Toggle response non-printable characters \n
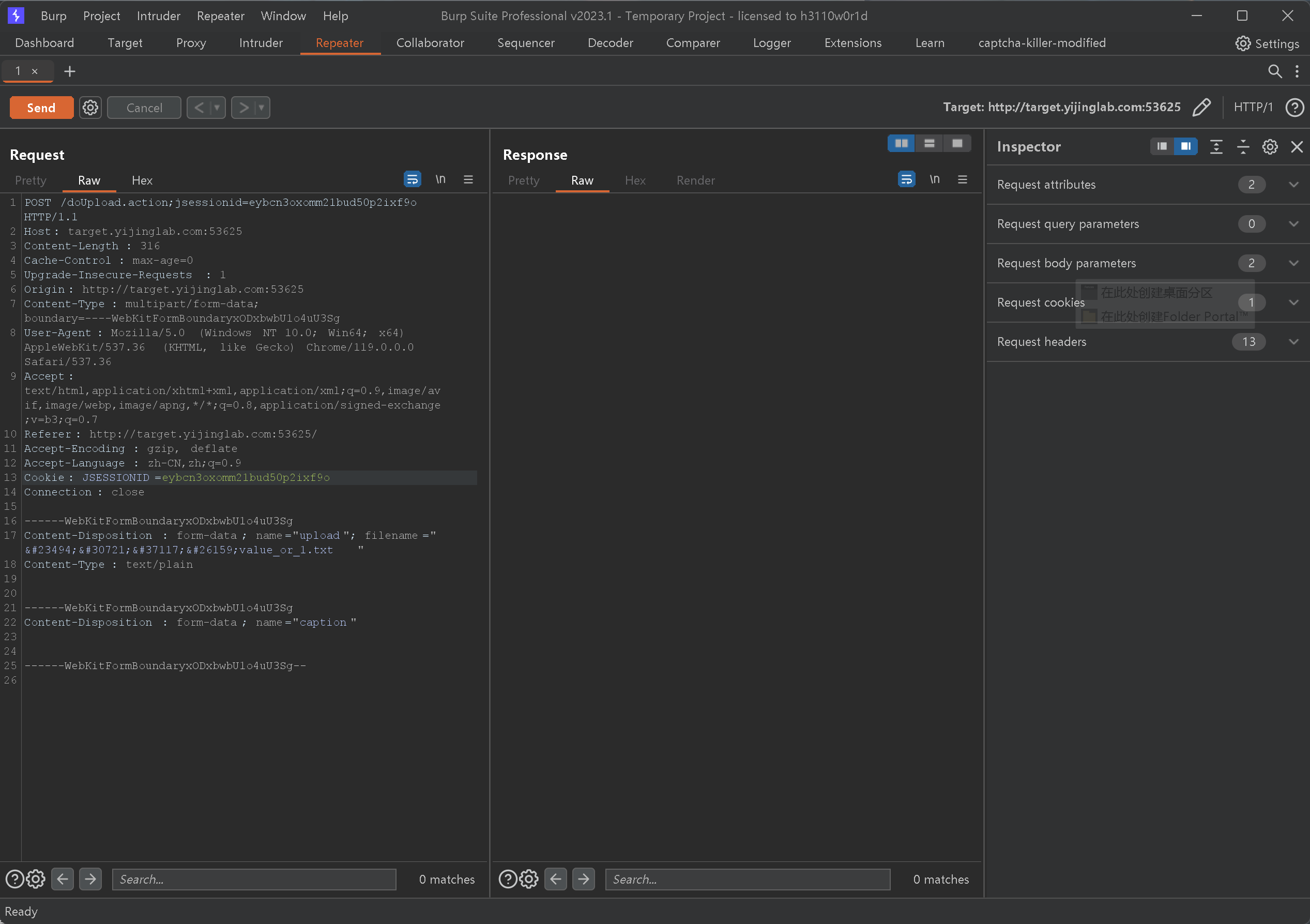 (934, 179)
